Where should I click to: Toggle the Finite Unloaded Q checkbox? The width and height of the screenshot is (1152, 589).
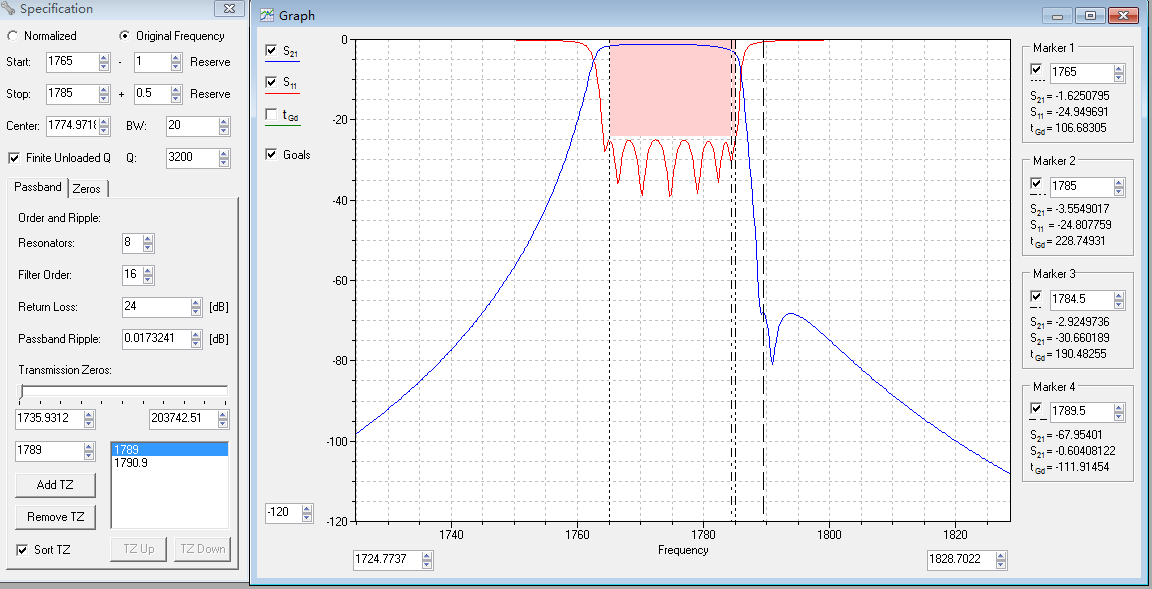point(14,158)
